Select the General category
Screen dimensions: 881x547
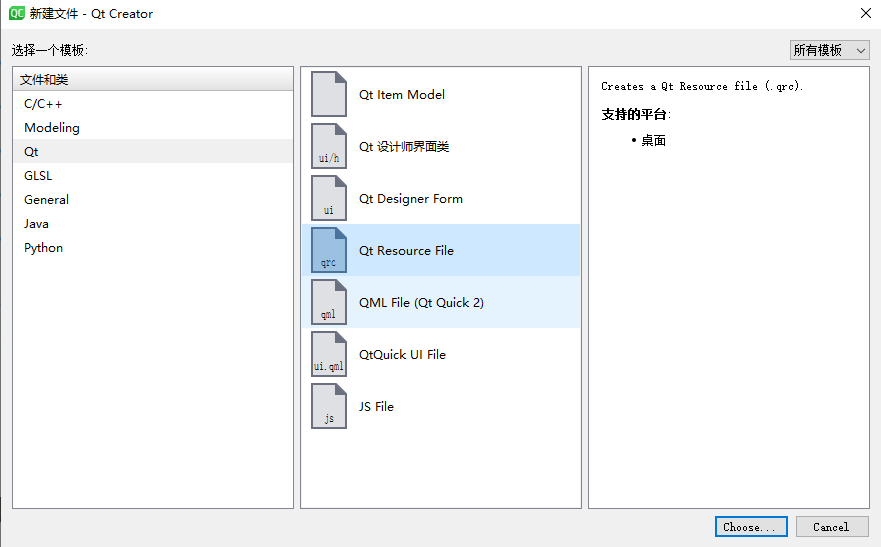point(153,199)
